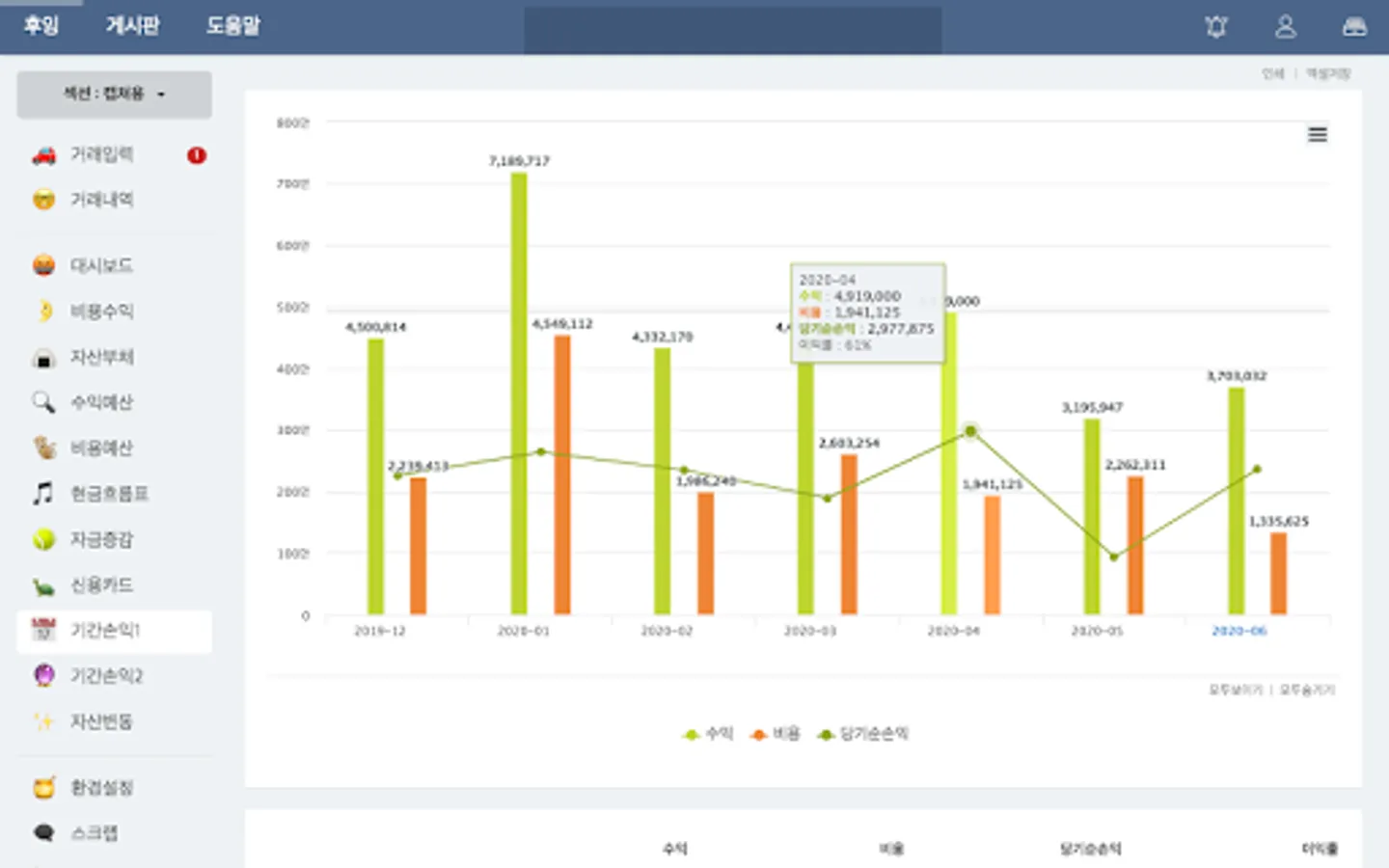Open the 게시판 menu
The height and width of the screenshot is (868, 1389).
pos(132,26)
